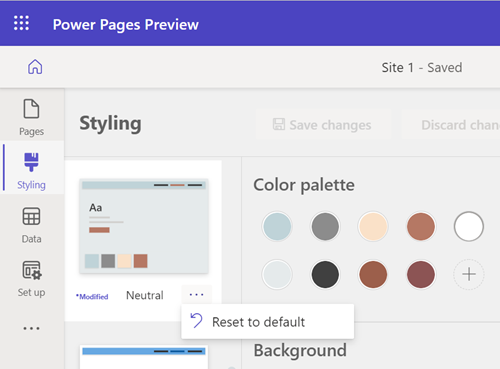Go to the Home icon
500x369 pixels.
[x=35, y=67]
